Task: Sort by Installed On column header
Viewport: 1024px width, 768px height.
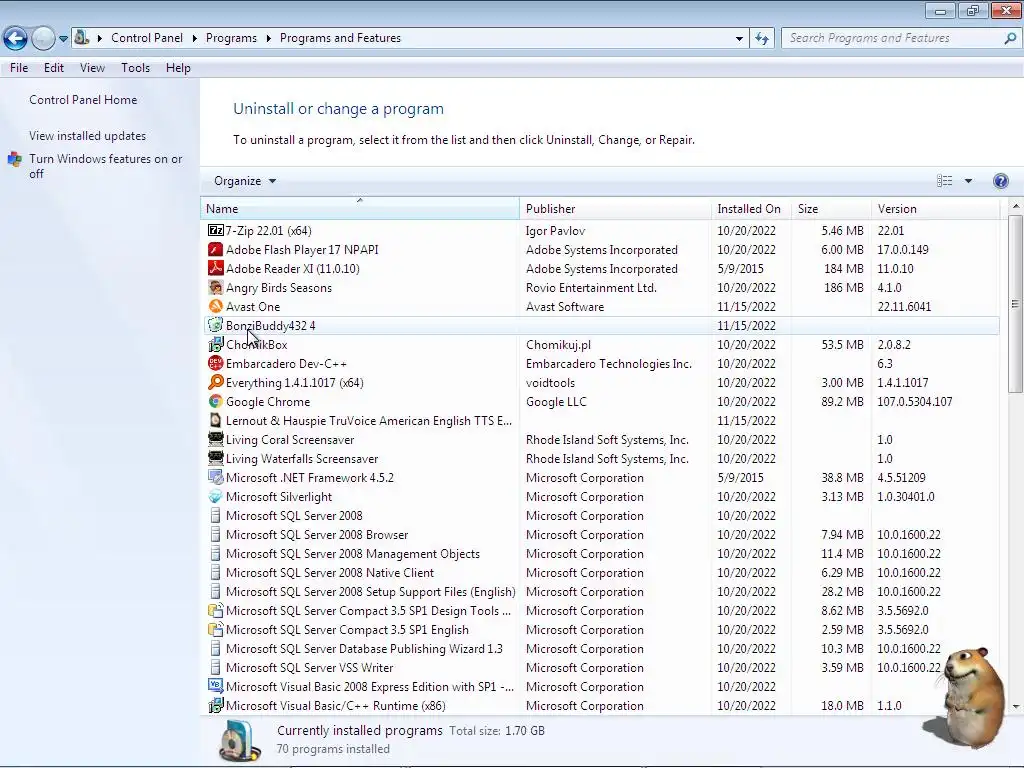Action: pos(751,209)
